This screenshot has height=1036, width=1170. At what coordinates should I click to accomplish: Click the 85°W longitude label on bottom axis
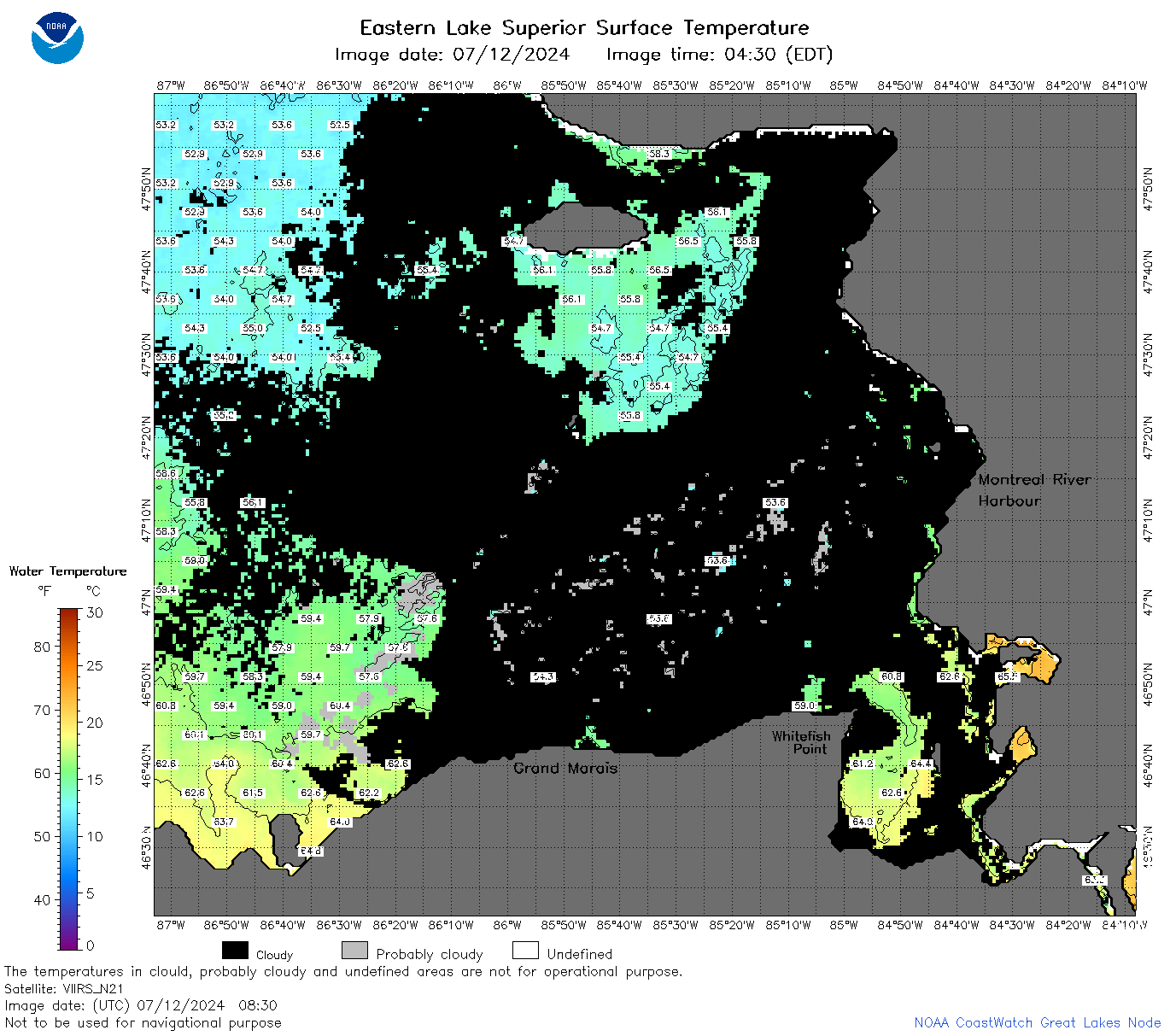[844, 924]
